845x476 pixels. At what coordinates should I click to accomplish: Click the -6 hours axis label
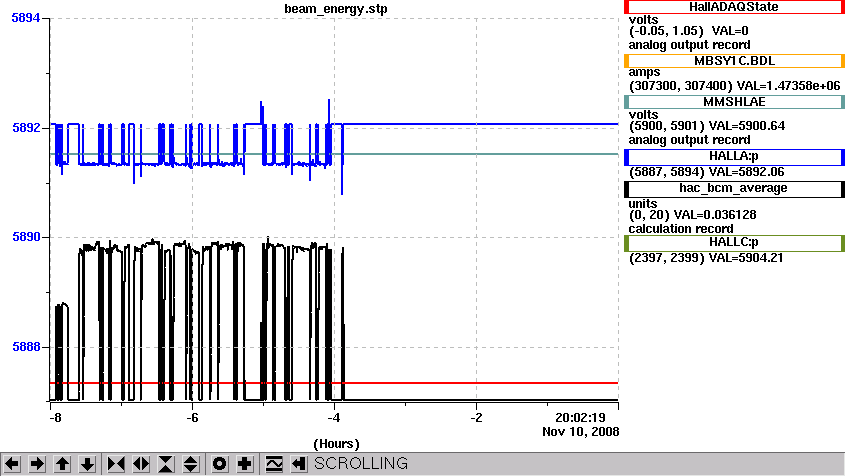coord(192,418)
